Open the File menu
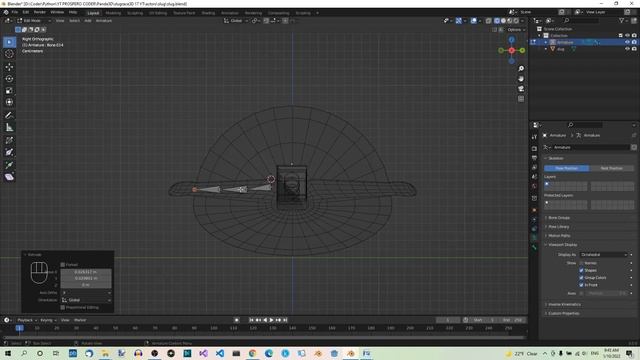 pyautogui.click(x=15, y=12)
